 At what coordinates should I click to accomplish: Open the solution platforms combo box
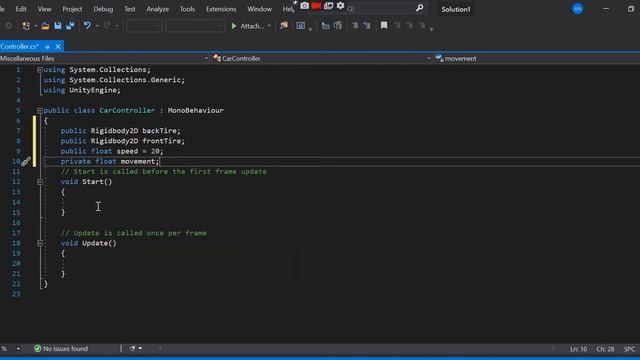[195, 26]
